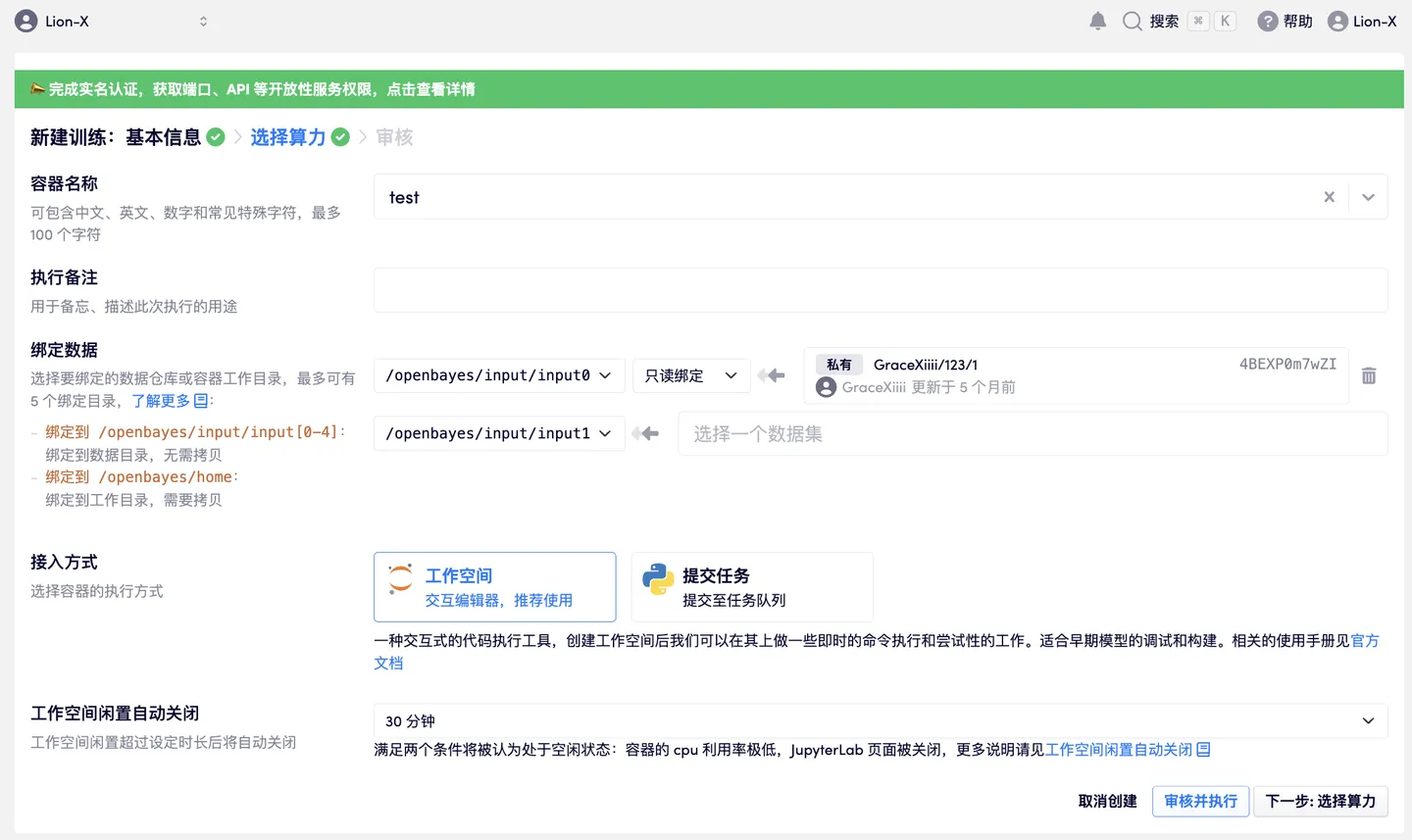The width and height of the screenshot is (1412, 840).
Task: Click the 执行备注 input field
Action: pyautogui.click(x=880, y=290)
